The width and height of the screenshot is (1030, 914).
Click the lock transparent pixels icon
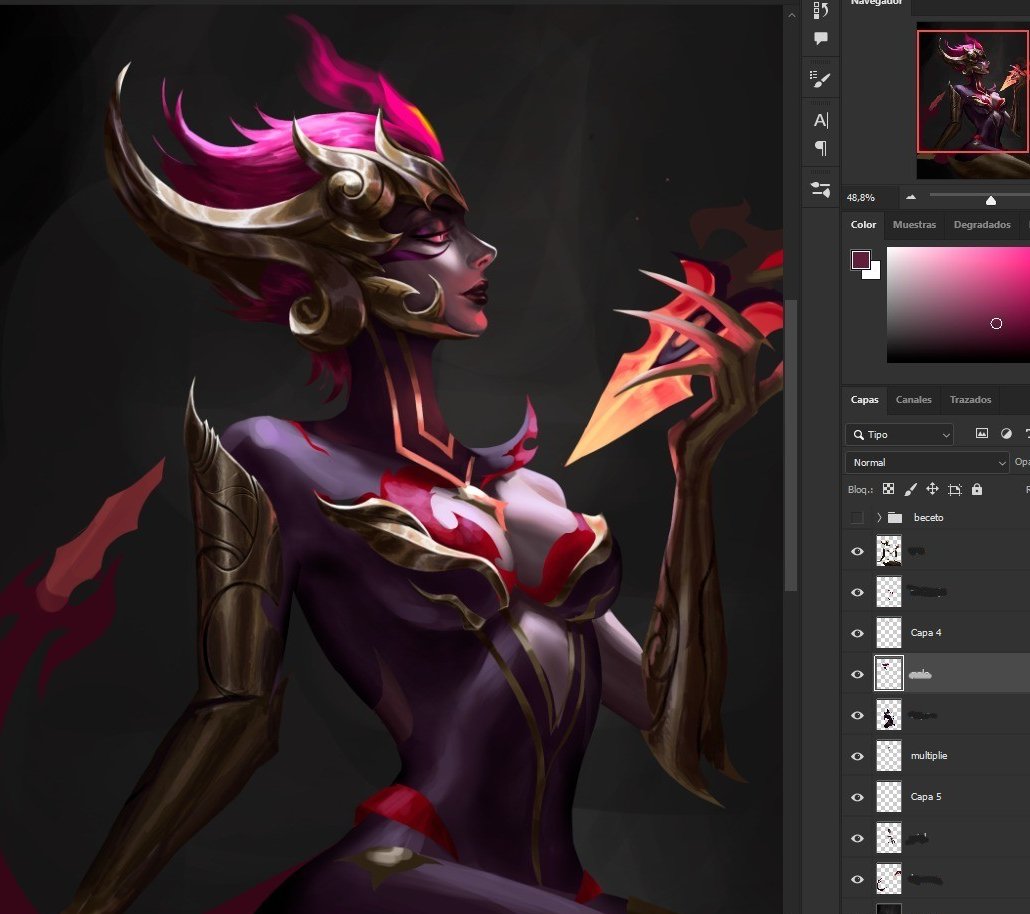[x=888, y=489]
